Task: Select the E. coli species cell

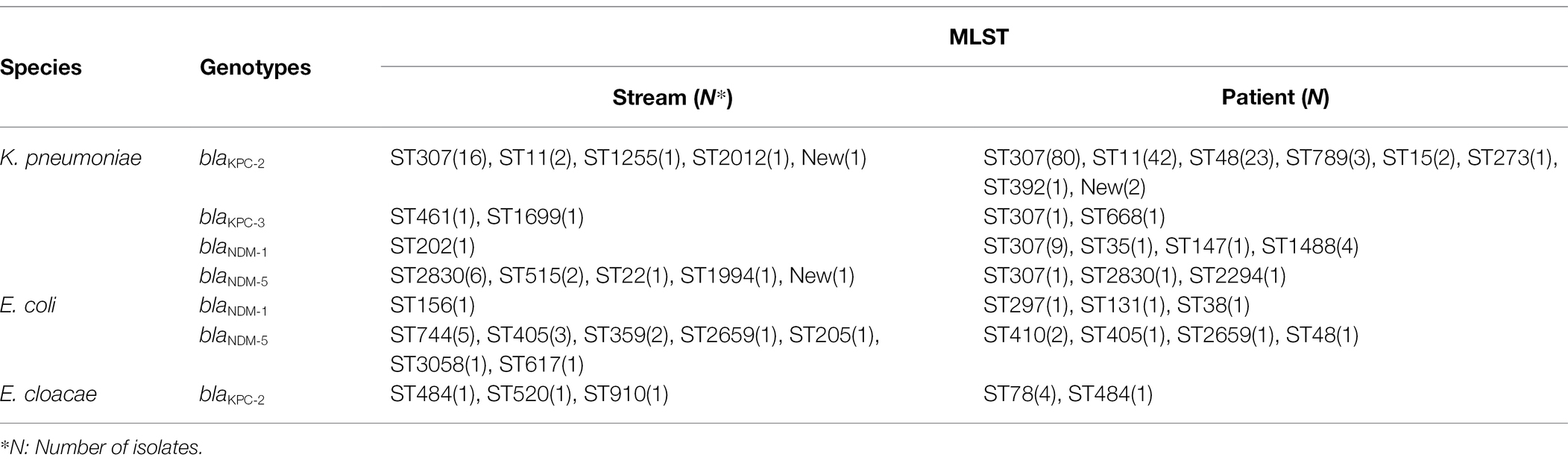Action: [28, 306]
